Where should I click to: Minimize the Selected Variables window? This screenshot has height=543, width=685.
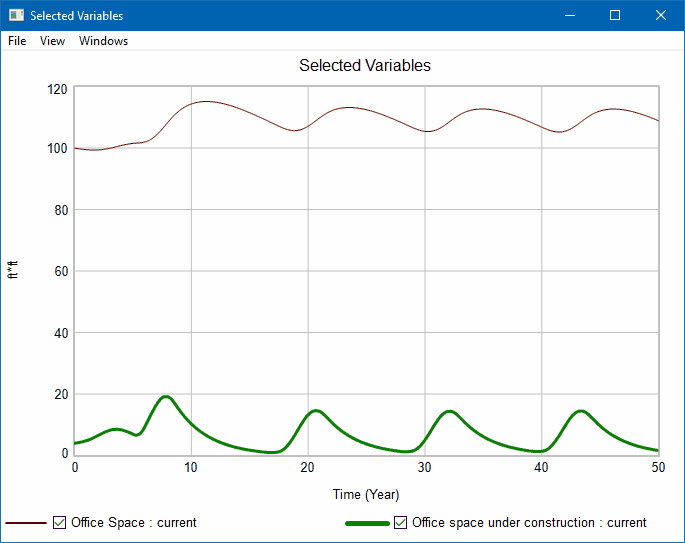pos(569,15)
